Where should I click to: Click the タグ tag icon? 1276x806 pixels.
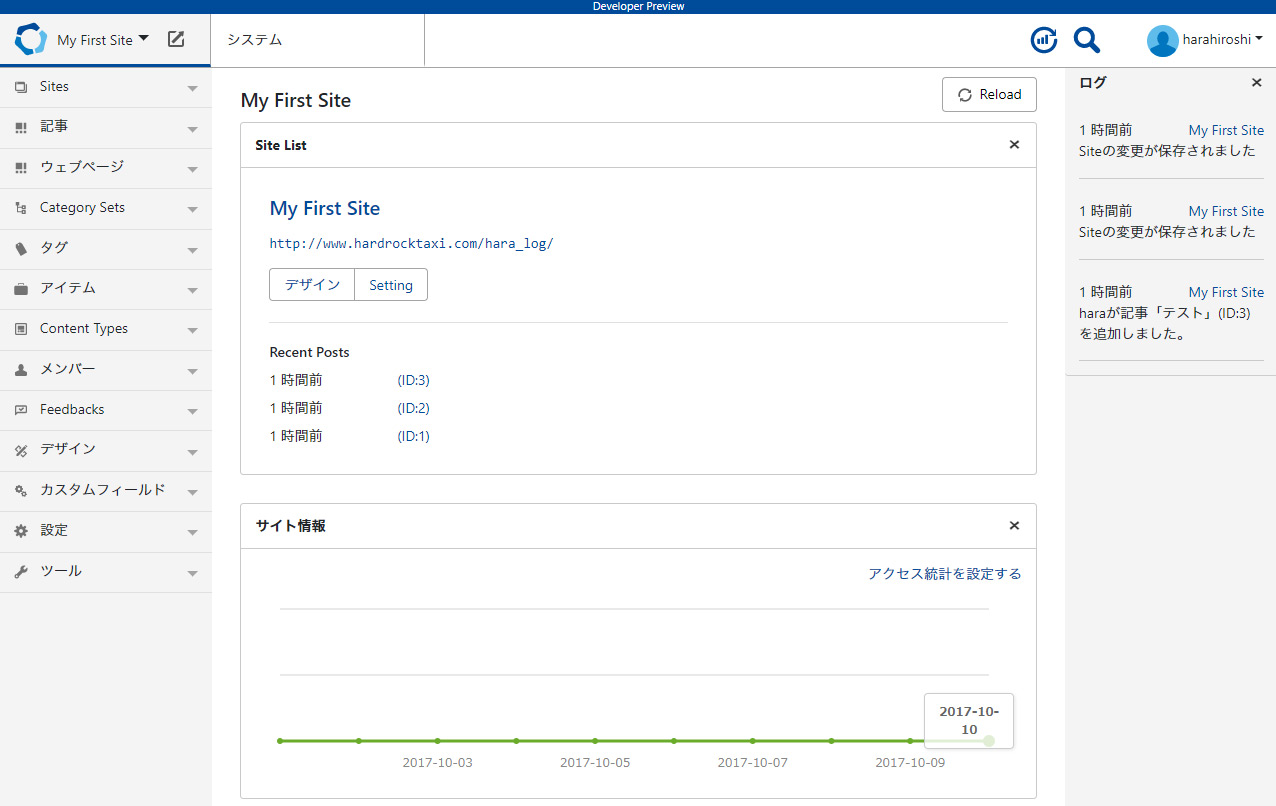(21, 249)
